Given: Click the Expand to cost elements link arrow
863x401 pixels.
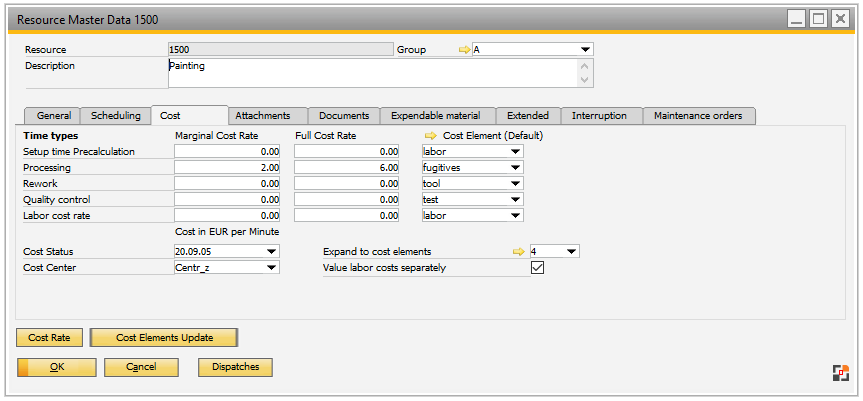Looking at the screenshot, I should pyautogui.click(x=519, y=252).
